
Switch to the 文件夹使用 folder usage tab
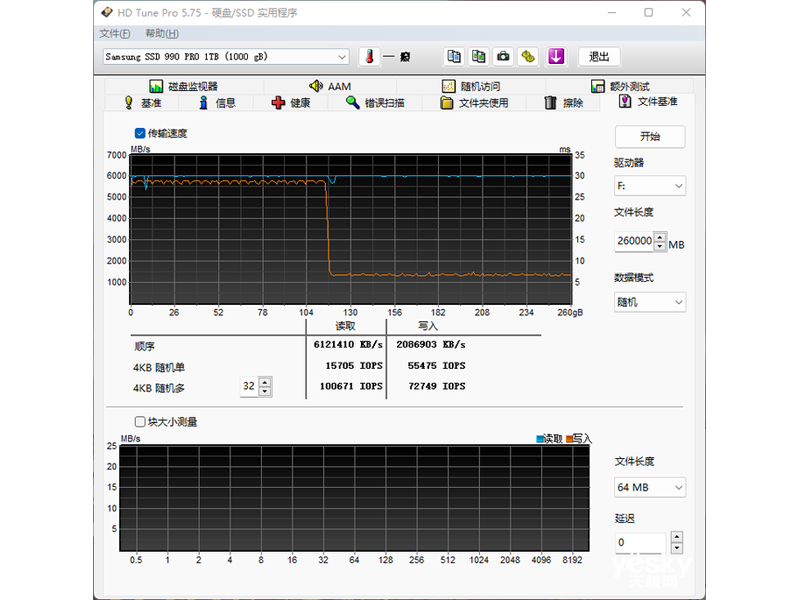[474, 103]
